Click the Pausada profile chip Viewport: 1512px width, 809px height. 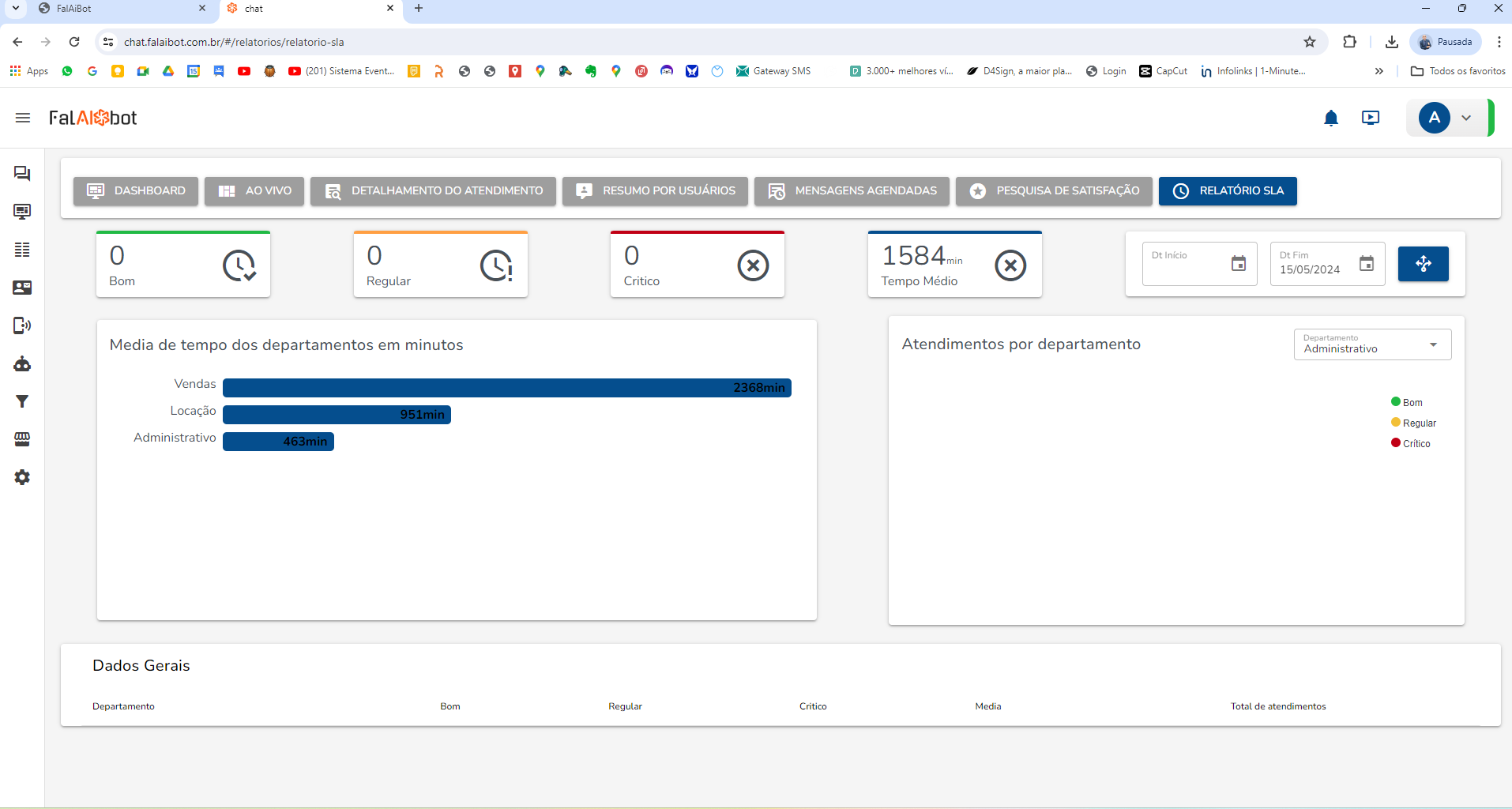point(1446,42)
